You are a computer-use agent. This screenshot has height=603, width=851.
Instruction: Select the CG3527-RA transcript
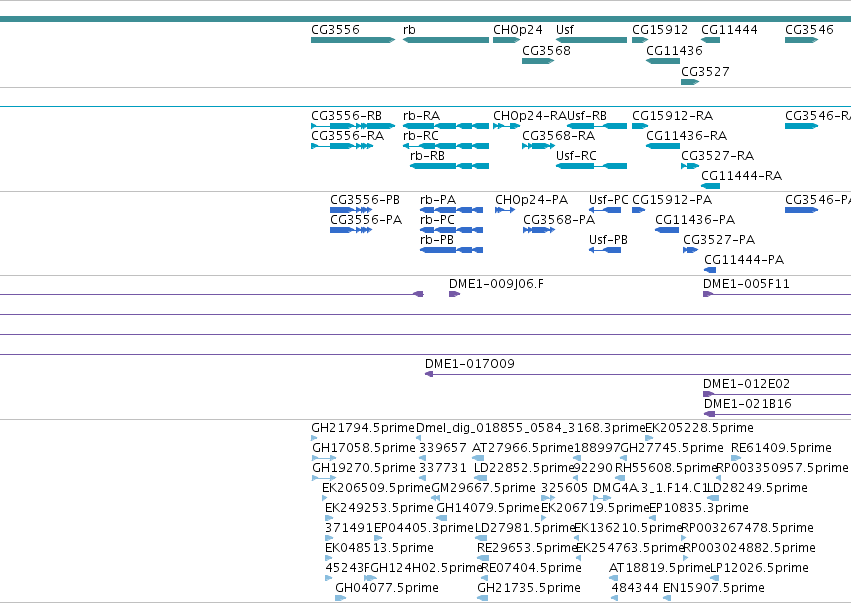click(690, 166)
